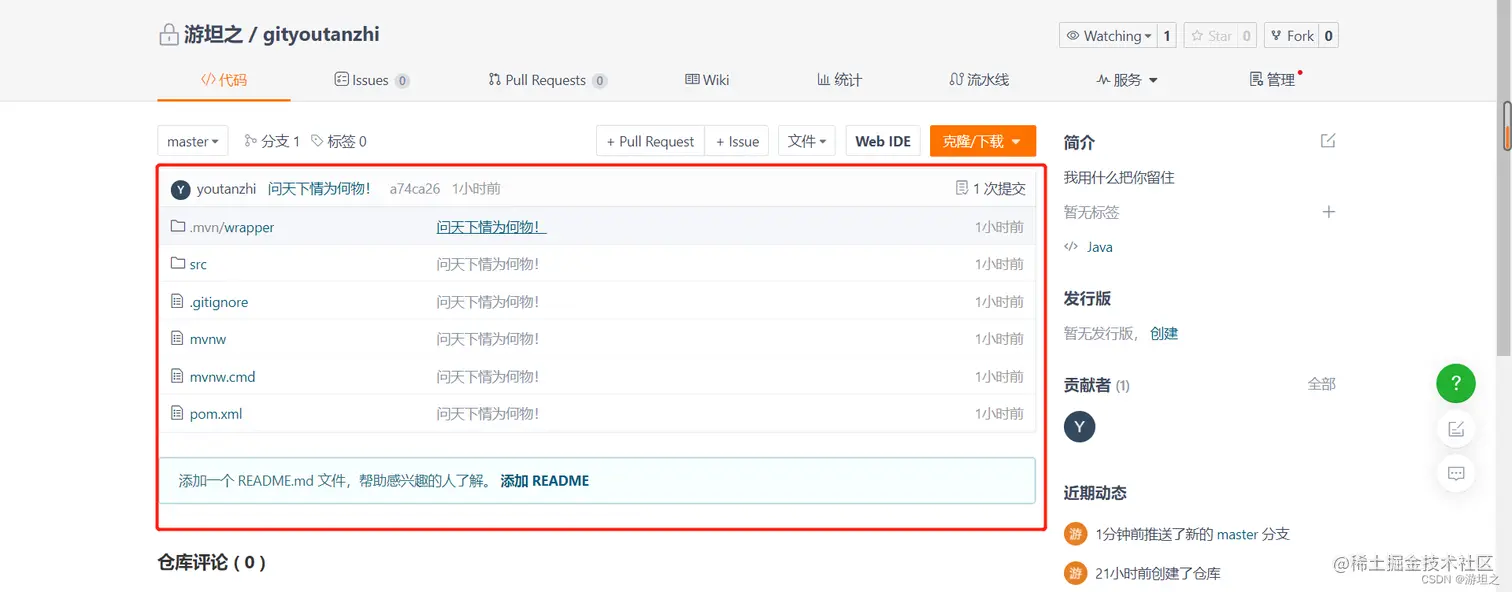The height and width of the screenshot is (592, 1512).
Task: Click the Fork count 0
Action: point(1328,36)
